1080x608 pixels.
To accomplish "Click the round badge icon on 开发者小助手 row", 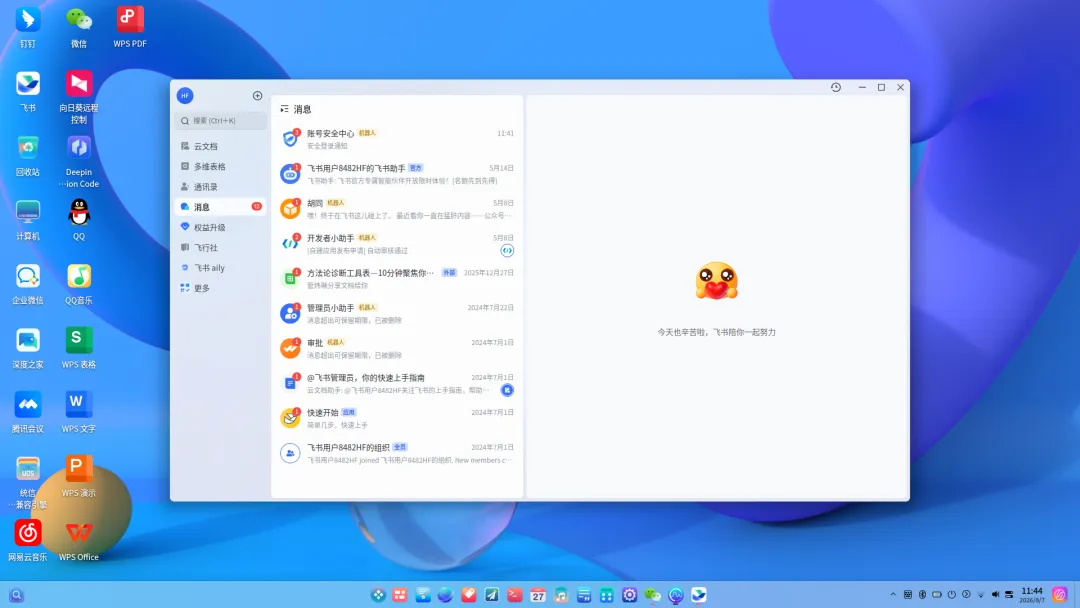I will 507,251.
